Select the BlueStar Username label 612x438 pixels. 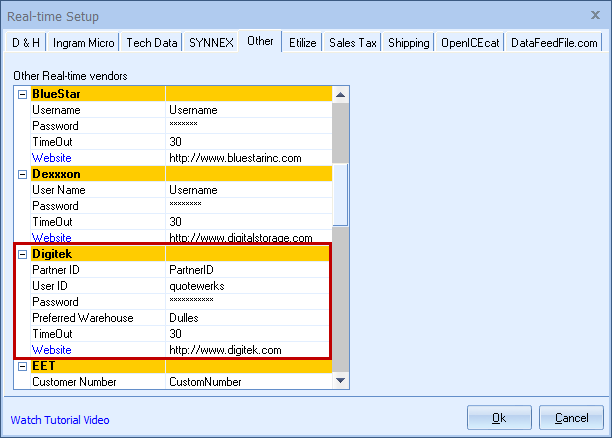98,110
